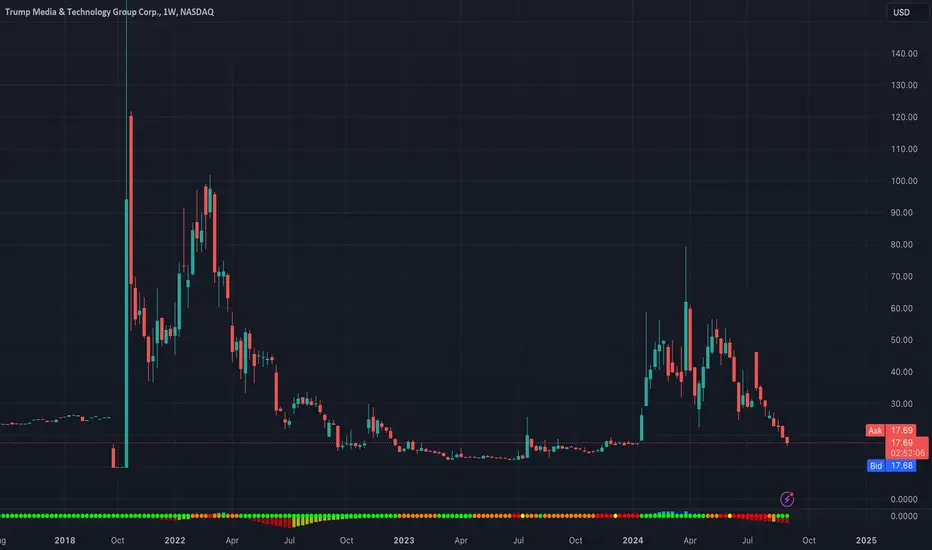The image size is (932, 550).
Task: Click the 2024 time axis label
Action: point(632,540)
